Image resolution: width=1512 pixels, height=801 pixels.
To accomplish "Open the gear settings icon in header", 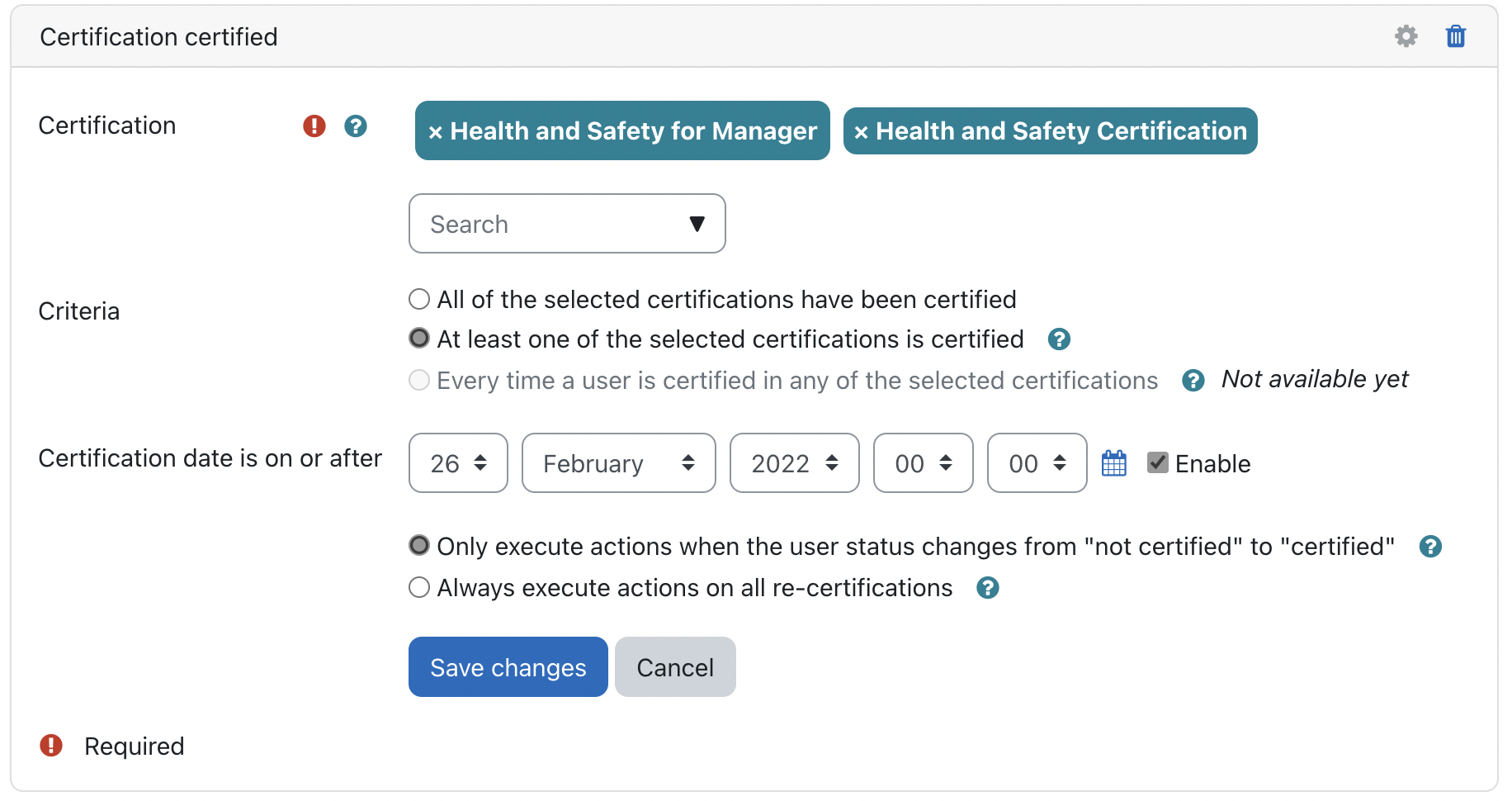I will [x=1406, y=36].
